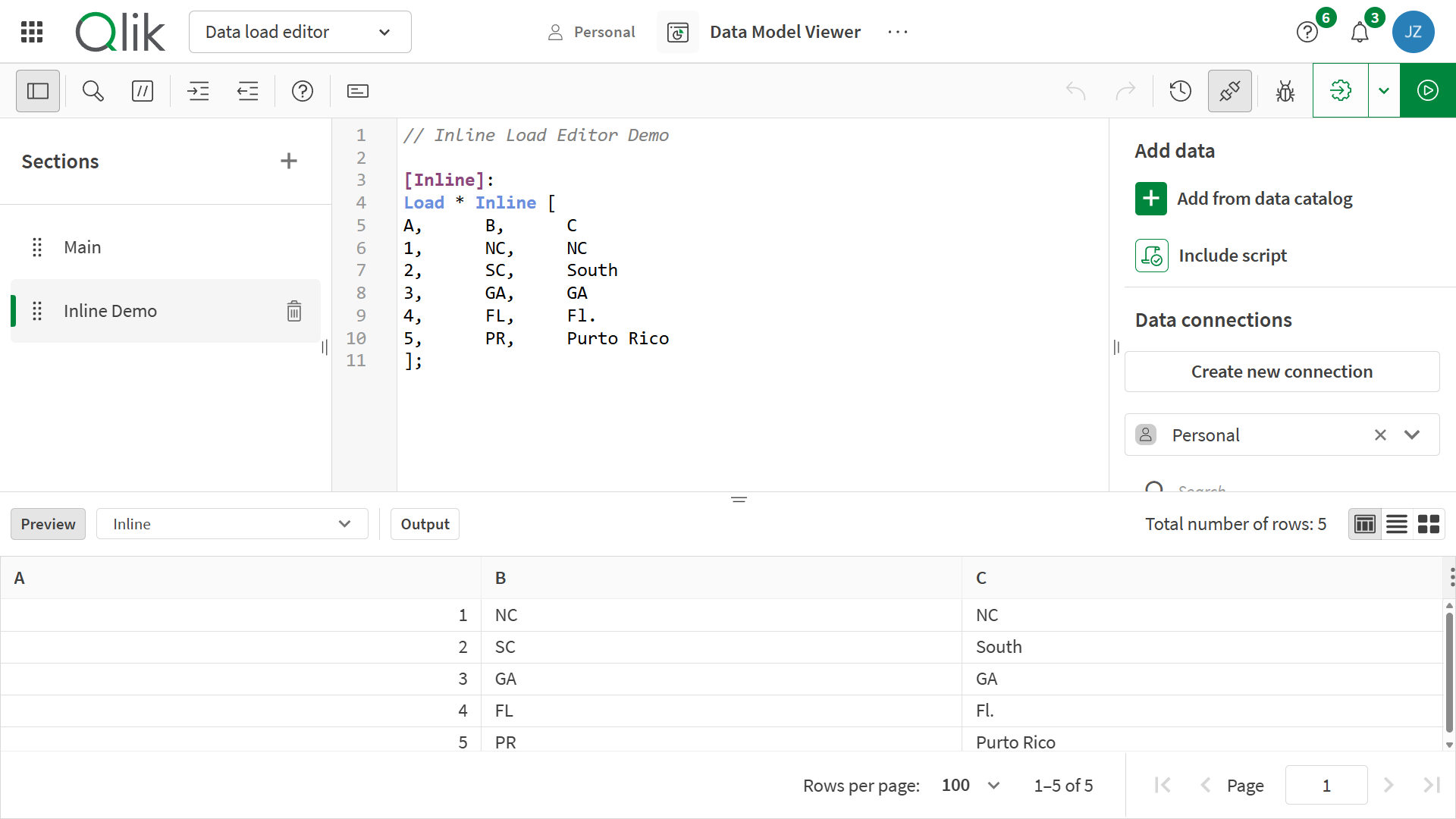Indent the script text
This screenshot has width=1456, height=819.
[x=198, y=90]
